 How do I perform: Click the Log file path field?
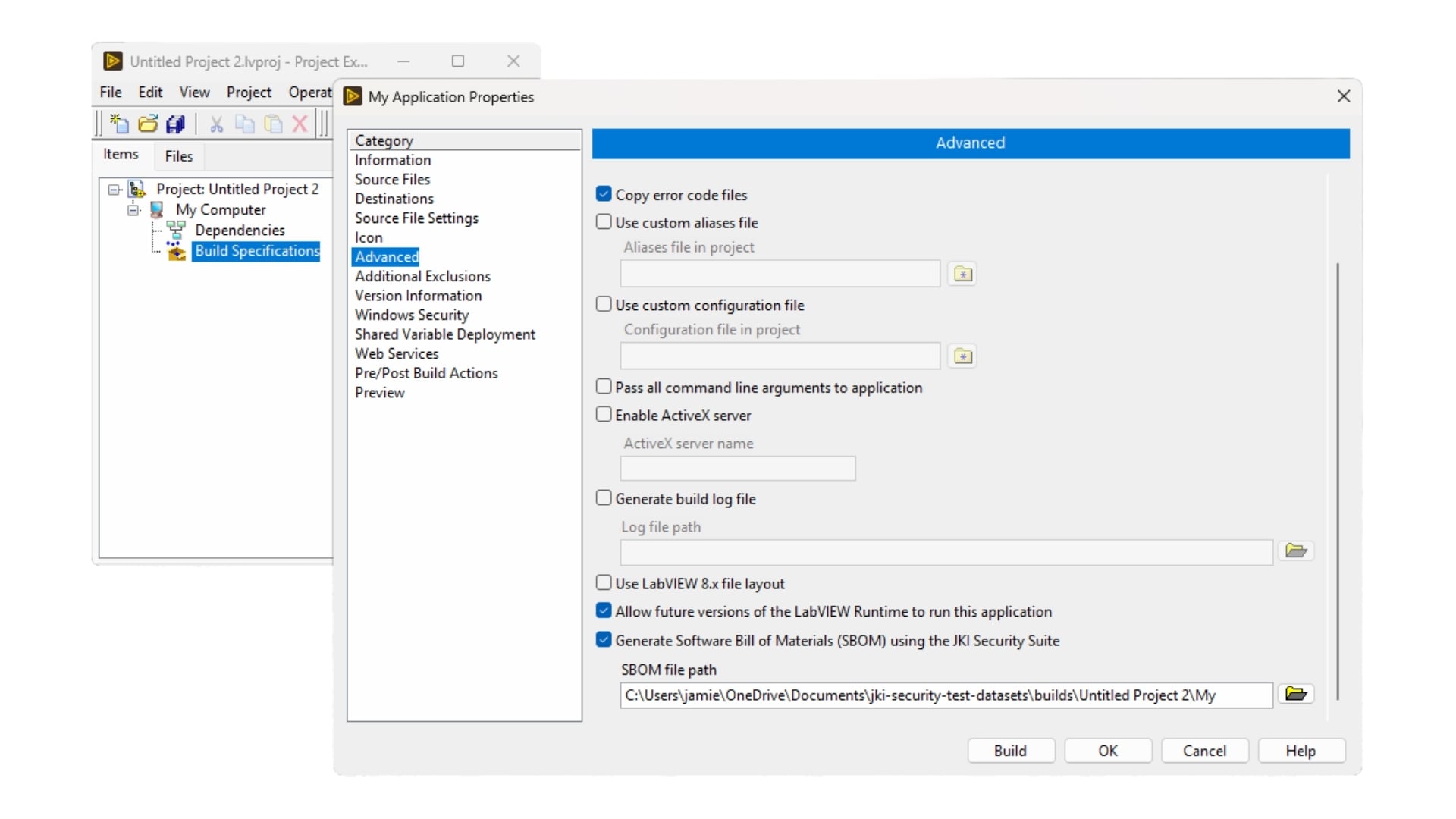point(946,552)
